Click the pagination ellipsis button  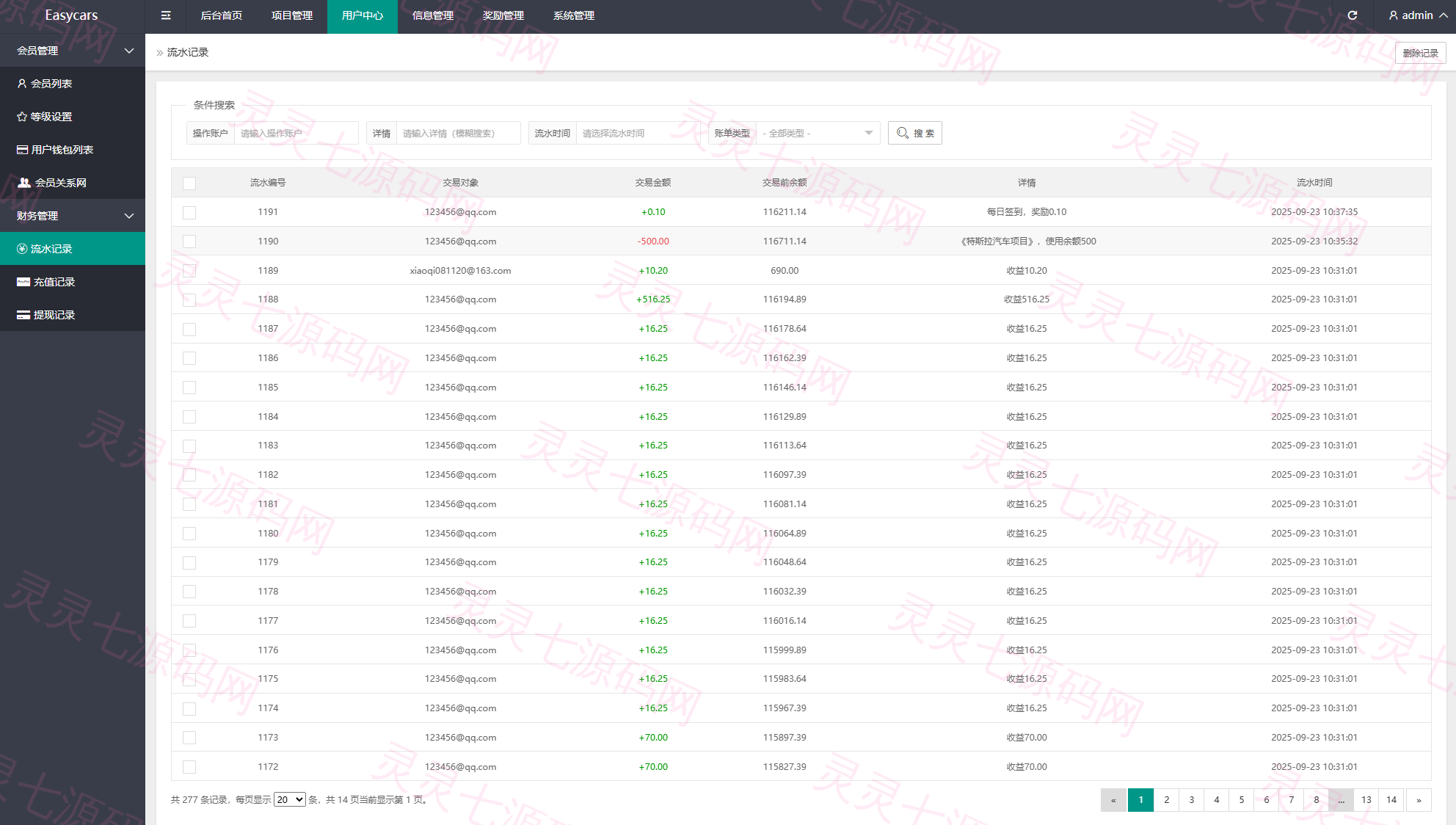(1341, 800)
